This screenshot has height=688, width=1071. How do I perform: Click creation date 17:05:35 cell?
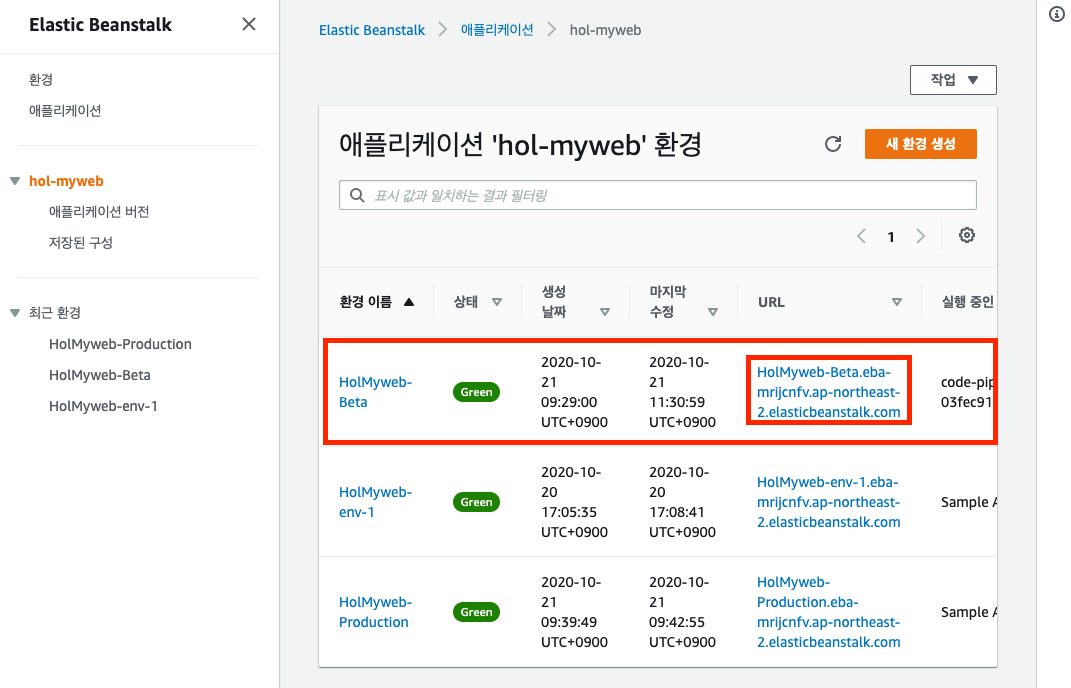click(x=574, y=502)
